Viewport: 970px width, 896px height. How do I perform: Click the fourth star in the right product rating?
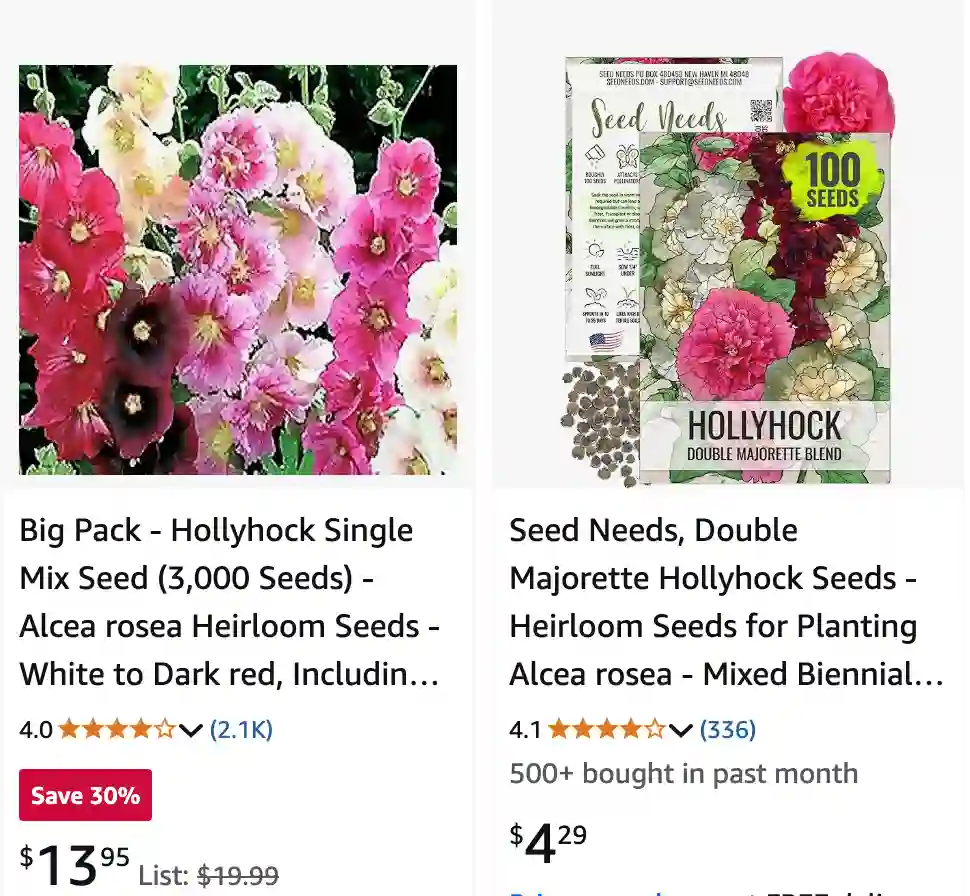(631, 729)
